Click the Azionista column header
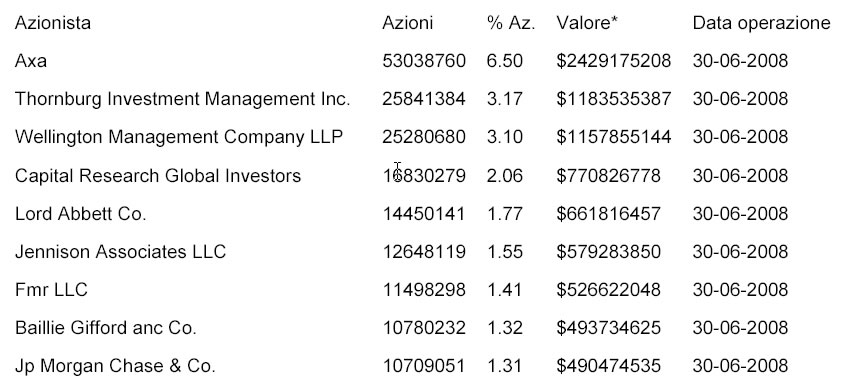Screen dimensions: 845x389 click(x=52, y=23)
